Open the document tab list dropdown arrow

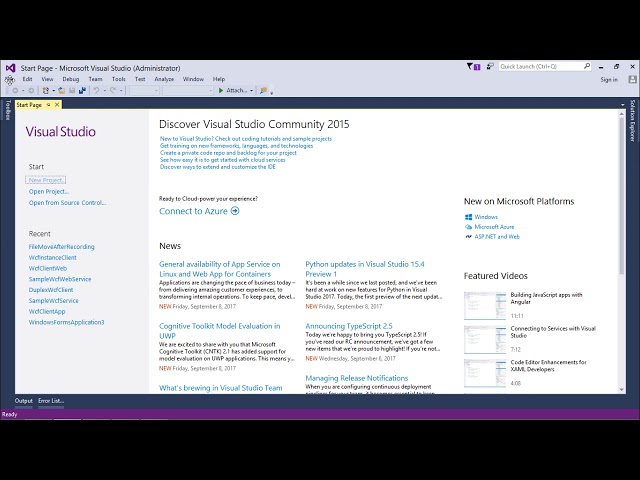pyautogui.click(x=622, y=105)
